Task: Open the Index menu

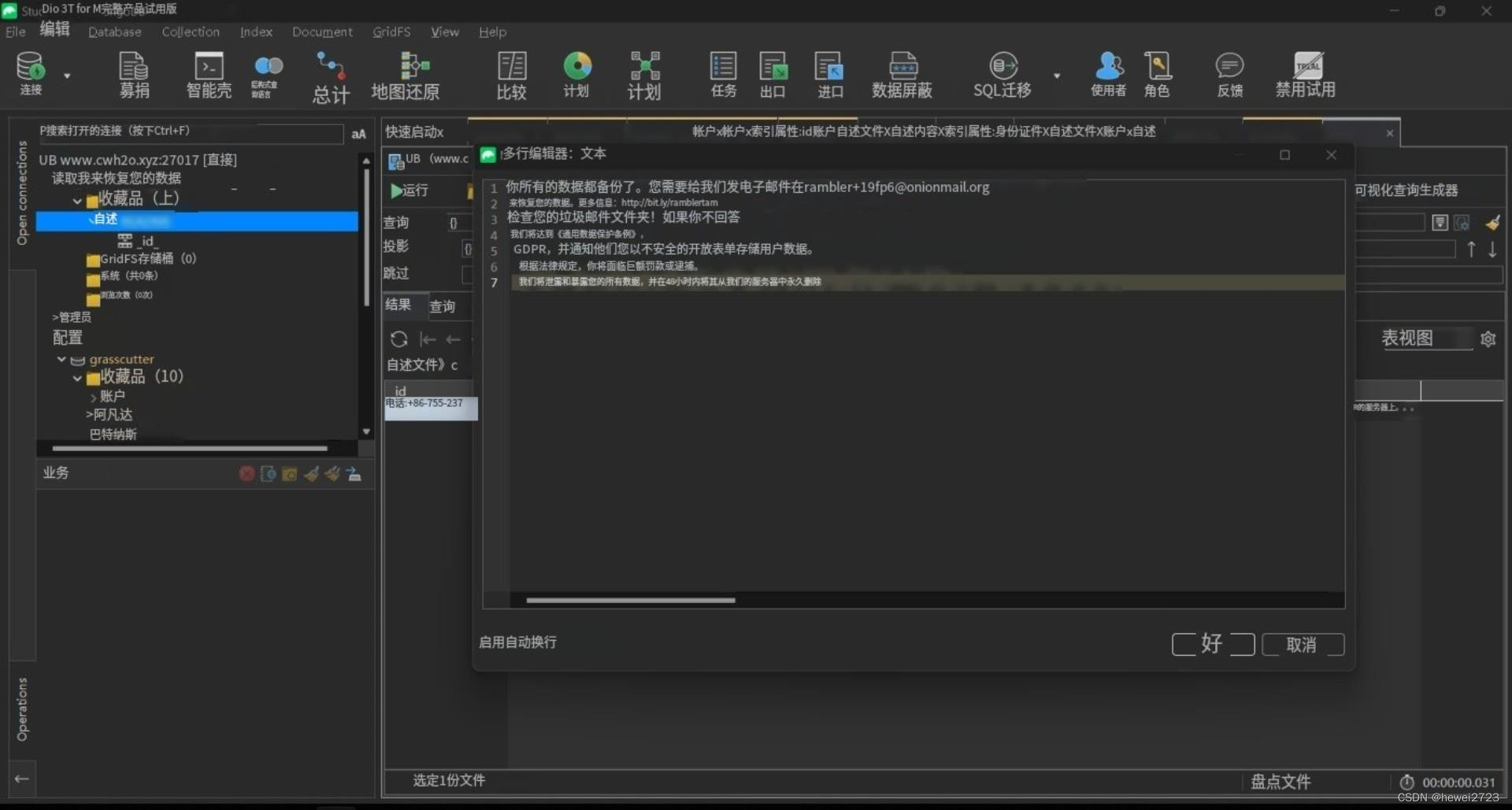Action: [256, 31]
